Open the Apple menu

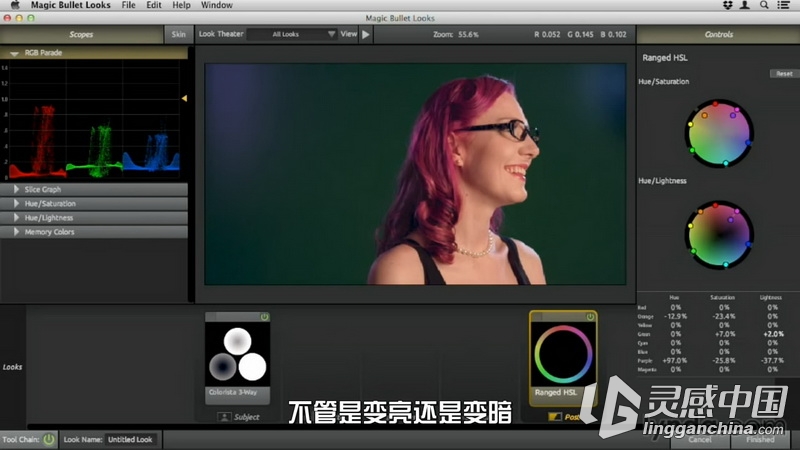pyautogui.click(x=15, y=5)
